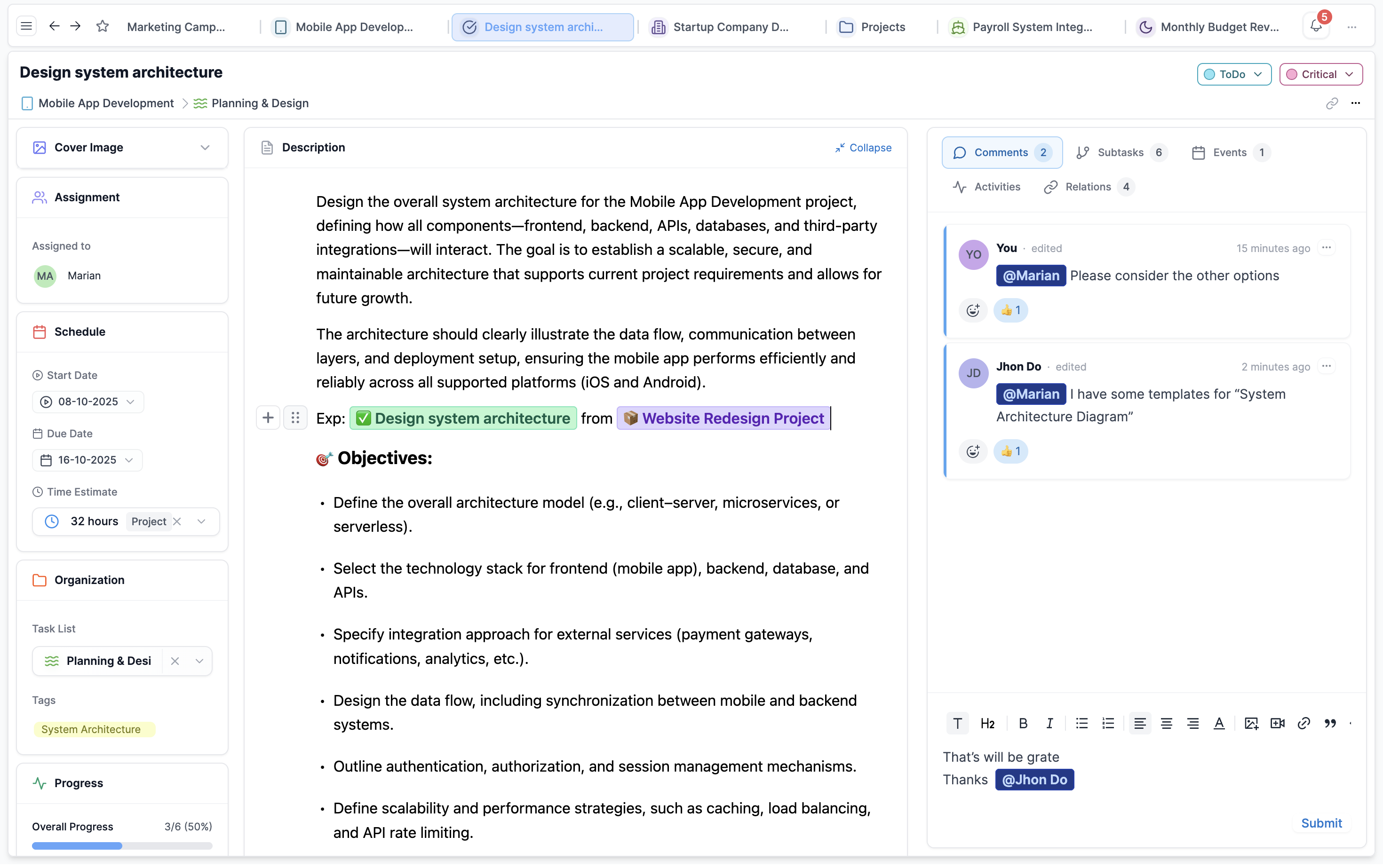Star this task as favorite
Viewport: 1383px width, 868px height.
coord(102,26)
